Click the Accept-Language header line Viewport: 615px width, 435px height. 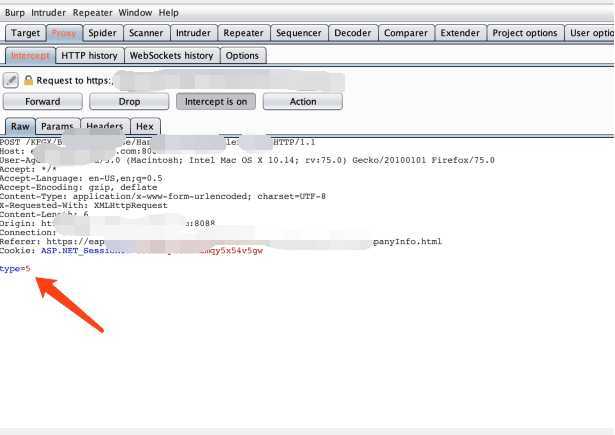(81, 178)
